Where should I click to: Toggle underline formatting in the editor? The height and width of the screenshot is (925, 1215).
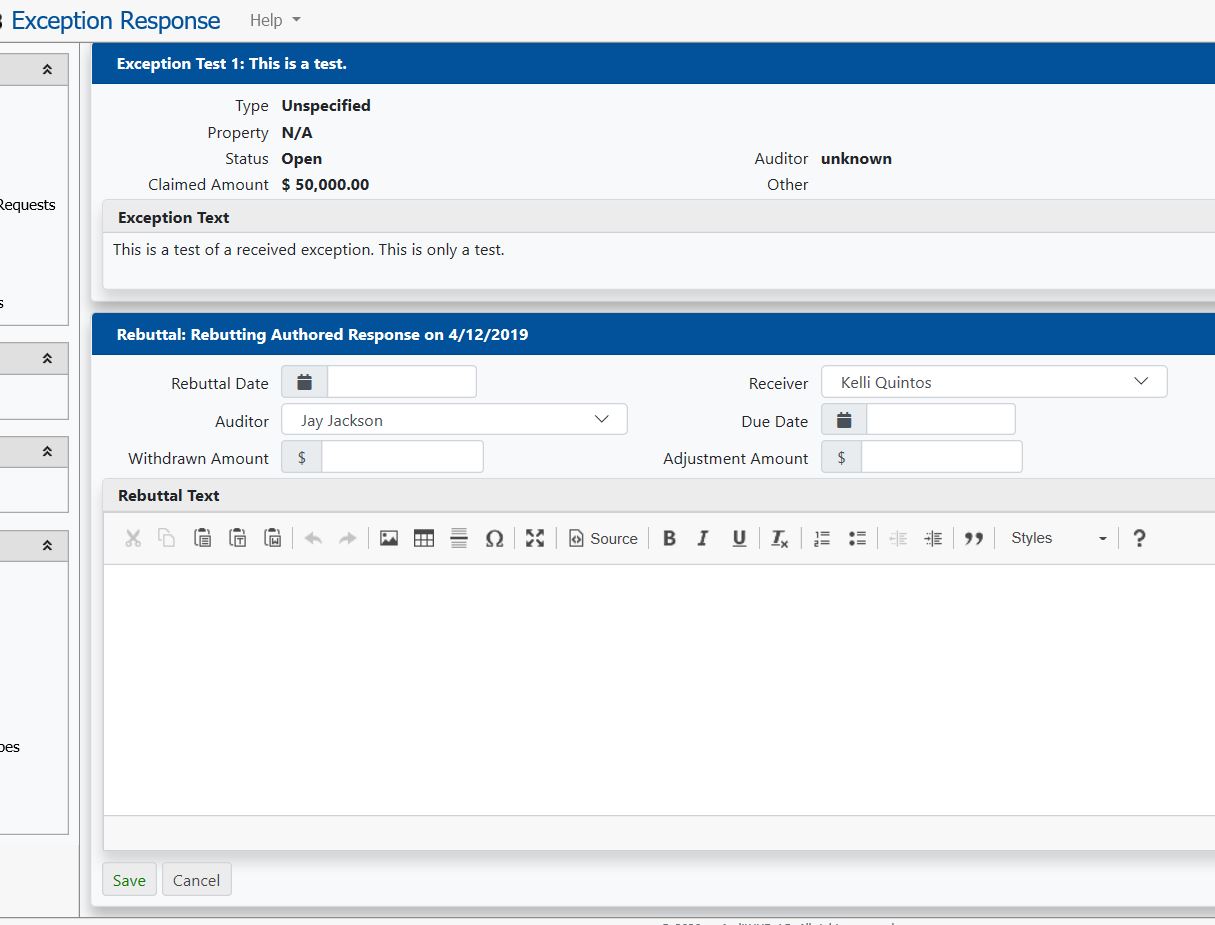click(739, 538)
